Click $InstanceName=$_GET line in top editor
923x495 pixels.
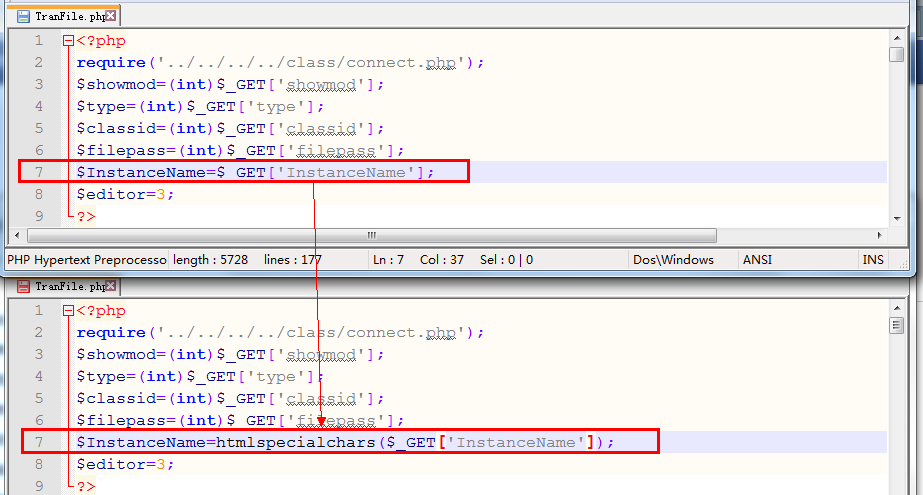pyautogui.click(x=255, y=172)
